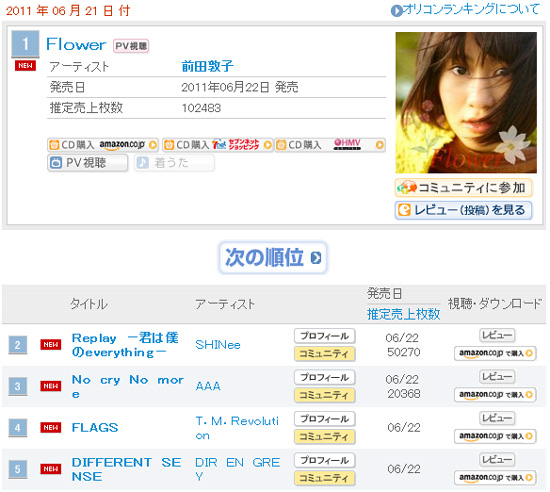Click NEW badge in FLAGS row
This screenshot has height=492, width=550.
click(x=51, y=427)
